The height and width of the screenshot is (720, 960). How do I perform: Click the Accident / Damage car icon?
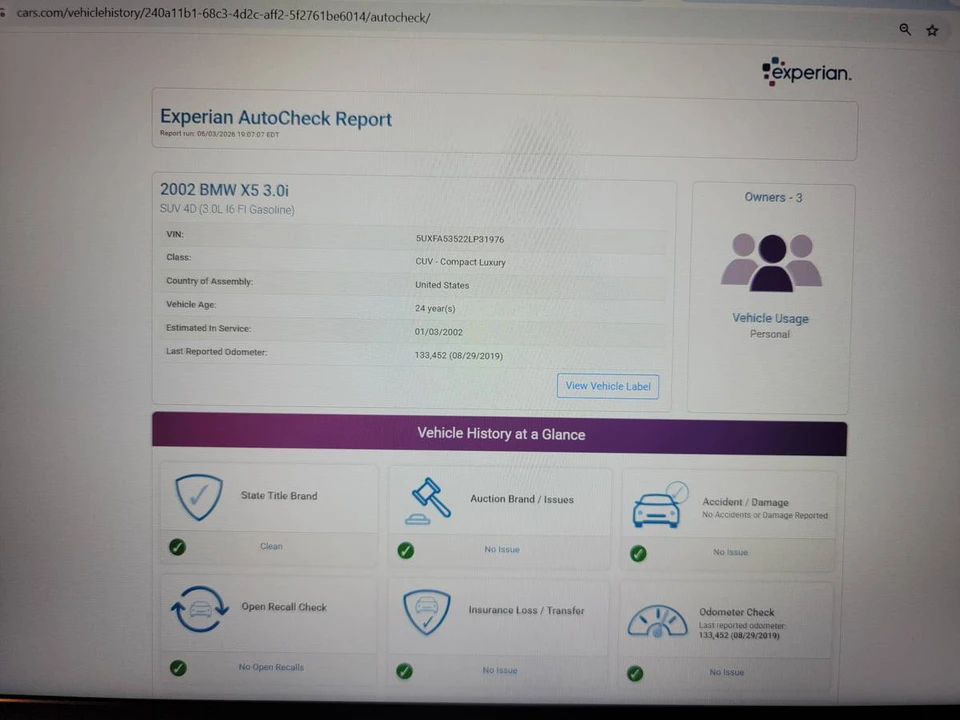coord(660,505)
